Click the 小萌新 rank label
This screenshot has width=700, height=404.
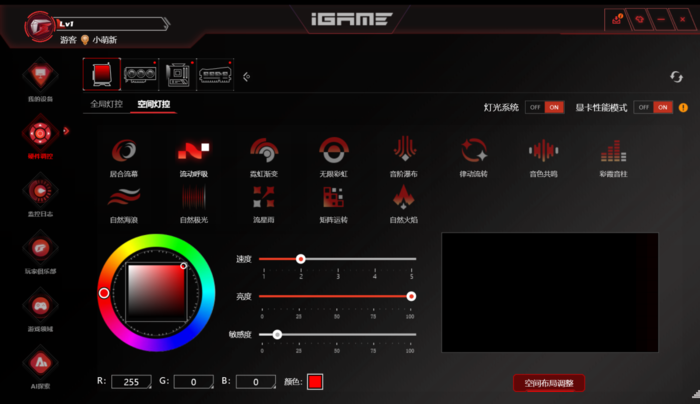(104, 40)
